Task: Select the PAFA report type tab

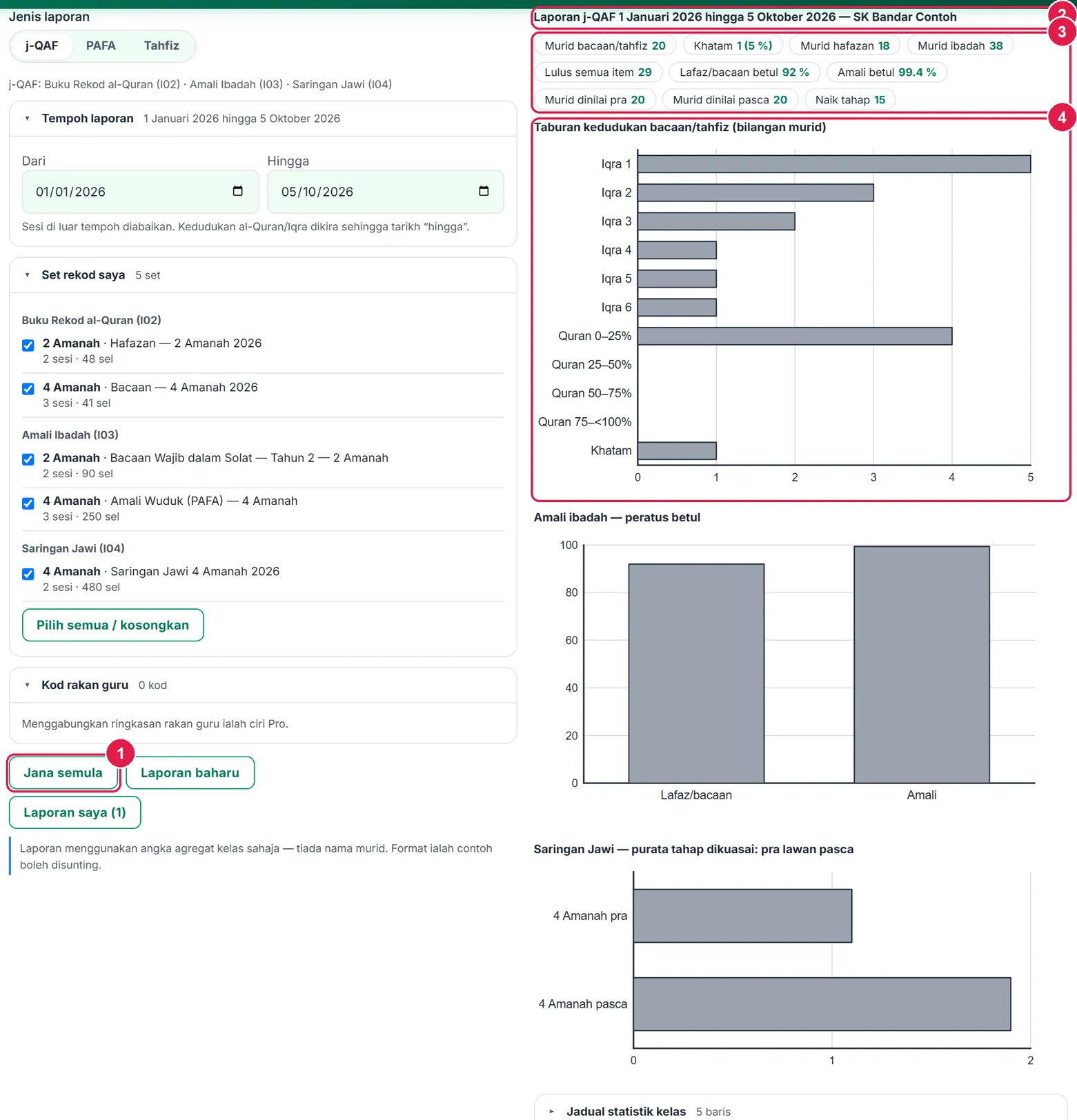Action: [101, 46]
